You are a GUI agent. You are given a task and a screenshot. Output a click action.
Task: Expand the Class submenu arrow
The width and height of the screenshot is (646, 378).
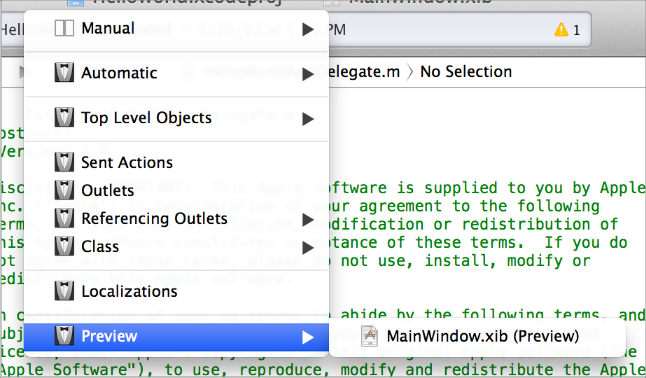click(307, 248)
